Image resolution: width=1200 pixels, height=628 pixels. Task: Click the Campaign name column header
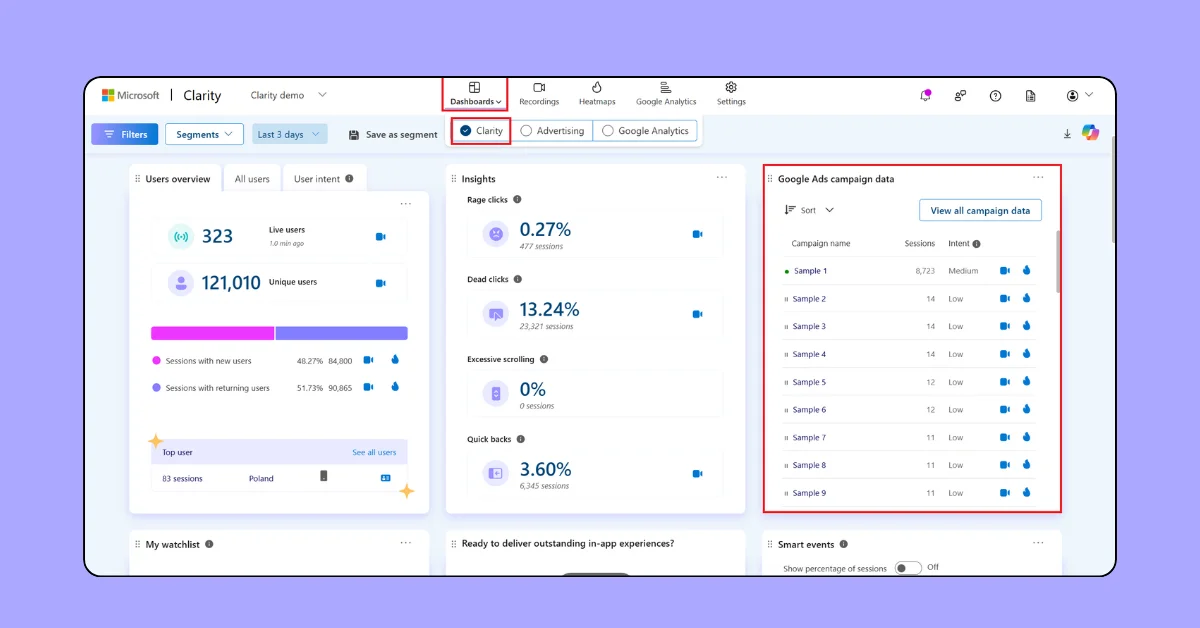tap(821, 243)
